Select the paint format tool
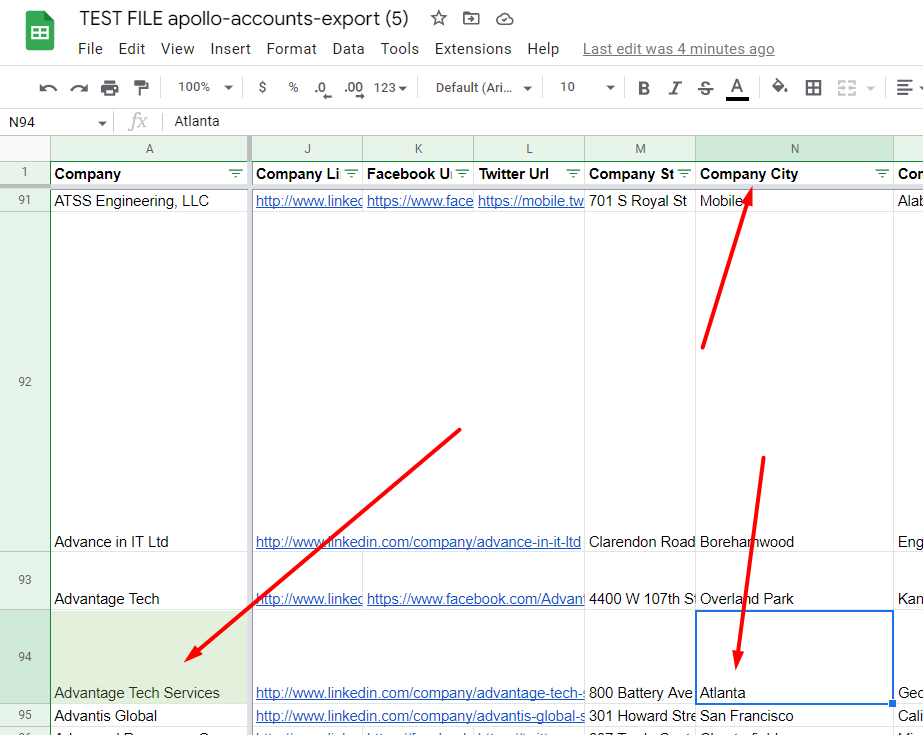Screen dimensions: 923x735 [x=140, y=87]
